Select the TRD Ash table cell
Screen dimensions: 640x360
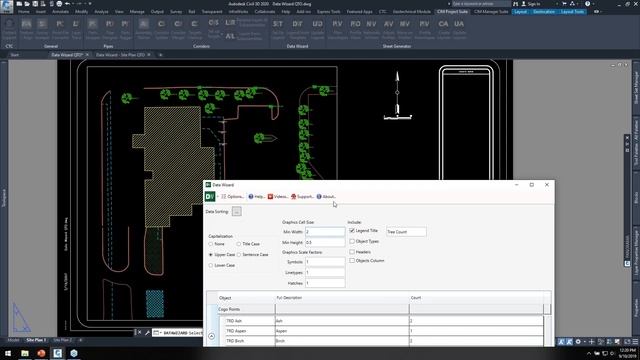250,321
